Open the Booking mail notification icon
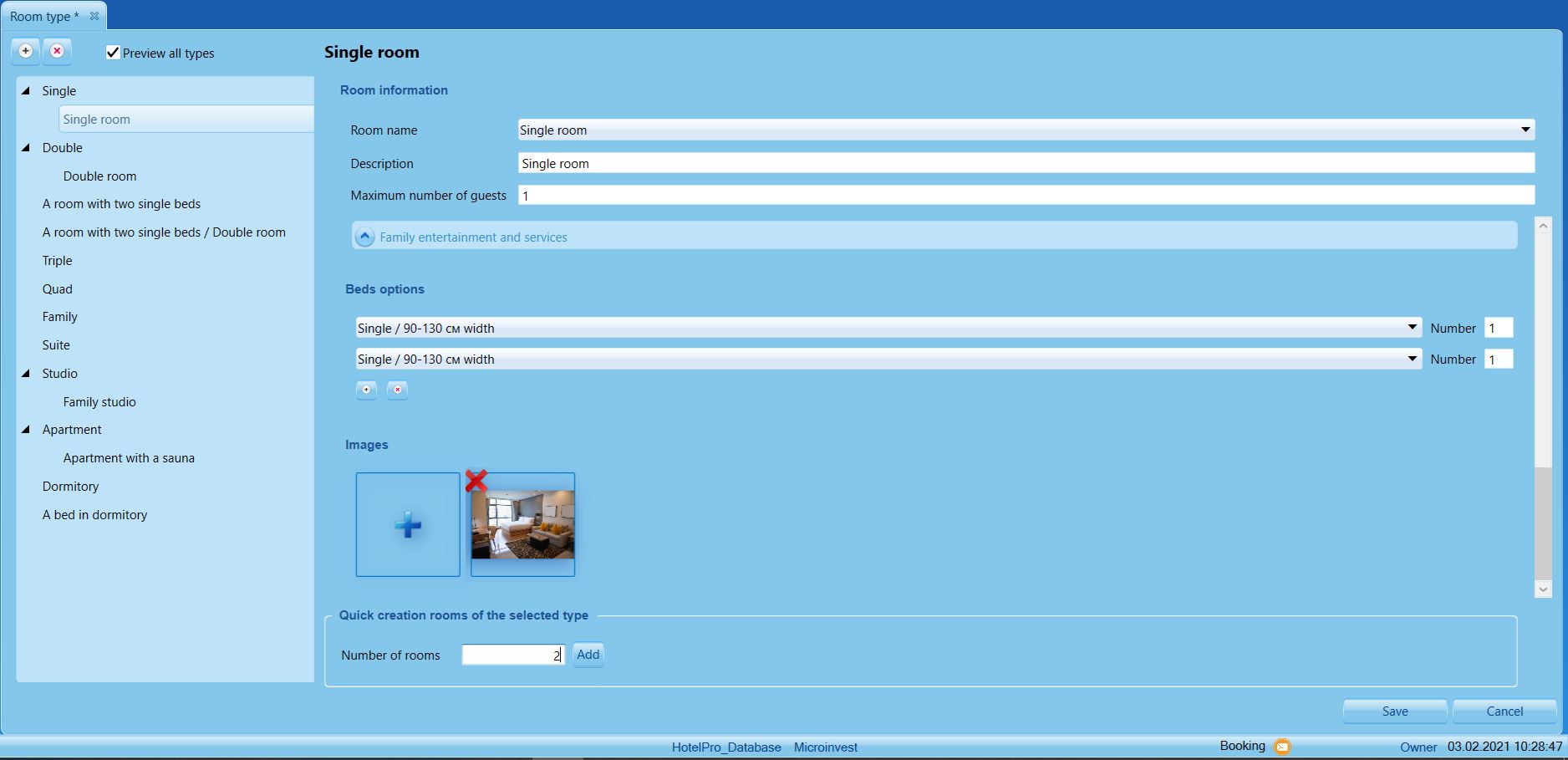The height and width of the screenshot is (760, 1568). (1282, 747)
